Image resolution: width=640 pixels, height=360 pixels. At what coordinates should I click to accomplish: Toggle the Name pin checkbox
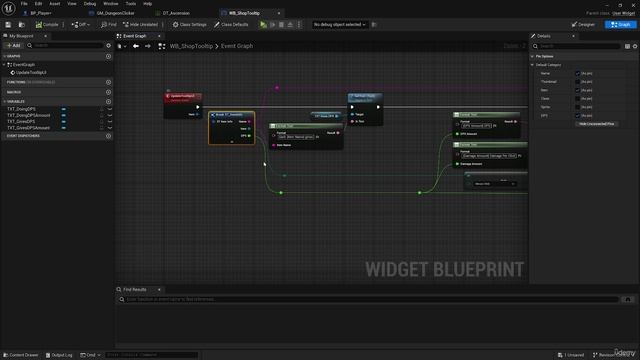[x=578, y=73]
